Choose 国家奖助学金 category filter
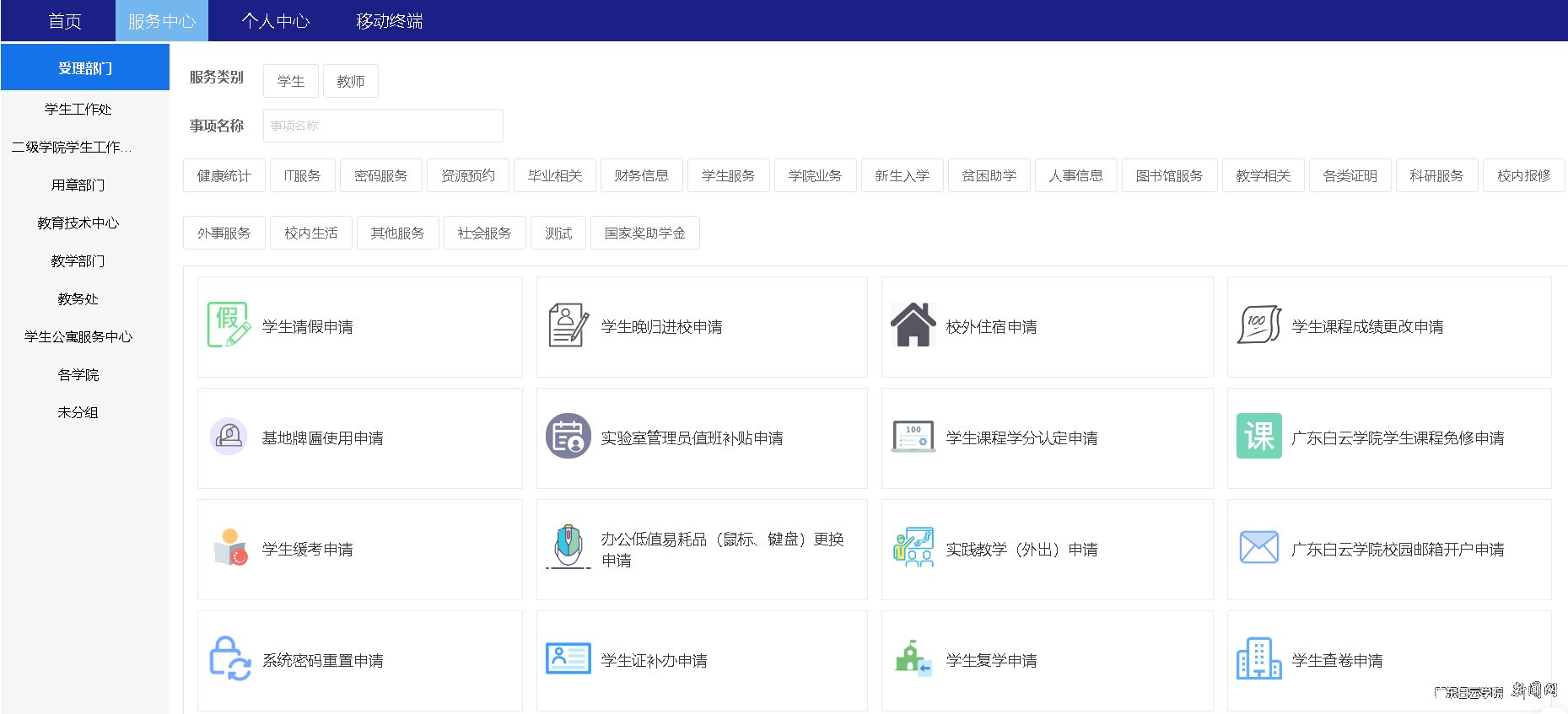The image size is (1568, 714). pyautogui.click(x=644, y=234)
